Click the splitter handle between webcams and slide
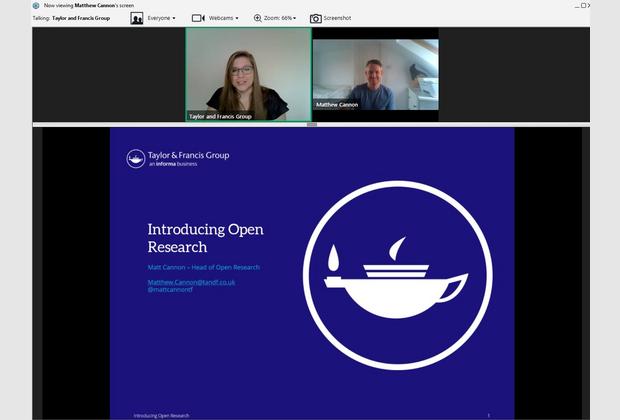The width and height of the screenshot is (620, 420). (x=312, y=125)
